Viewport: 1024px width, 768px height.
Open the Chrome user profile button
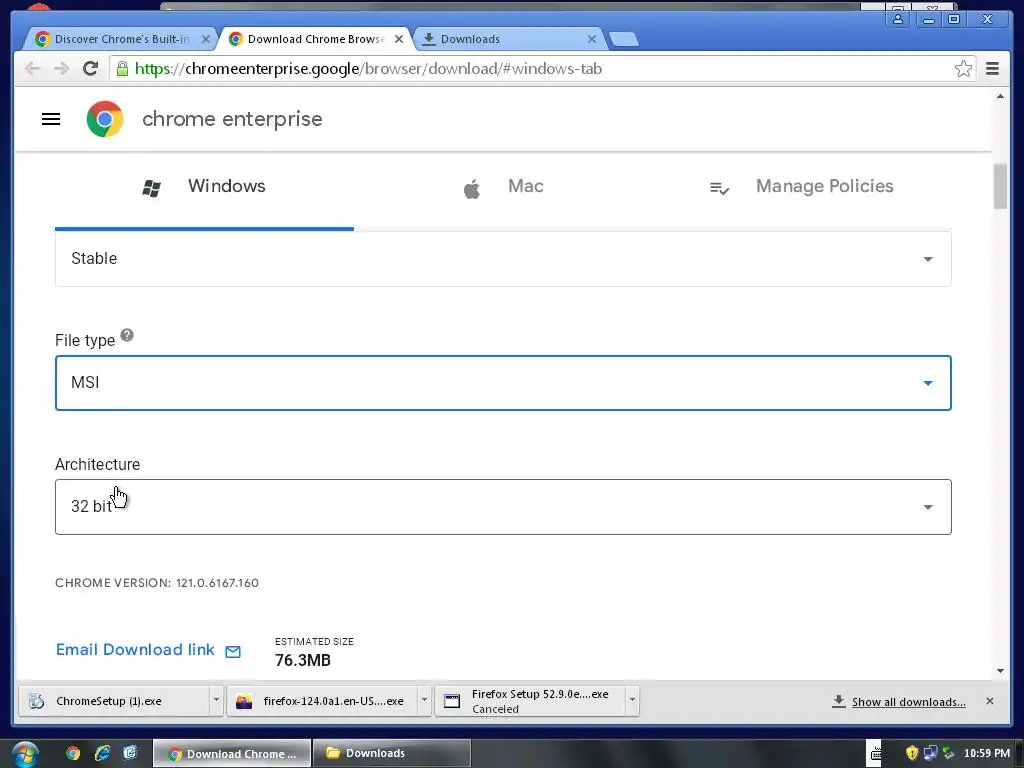899,20
